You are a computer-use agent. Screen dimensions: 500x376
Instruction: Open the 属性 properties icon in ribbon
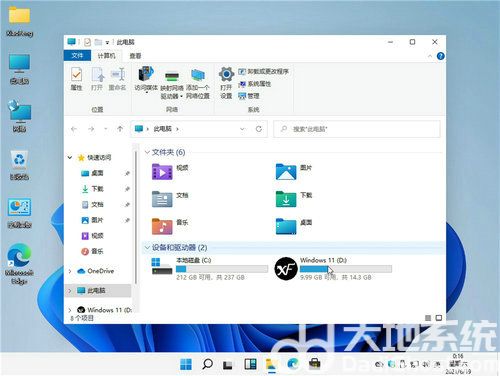[x=76, y=79]
